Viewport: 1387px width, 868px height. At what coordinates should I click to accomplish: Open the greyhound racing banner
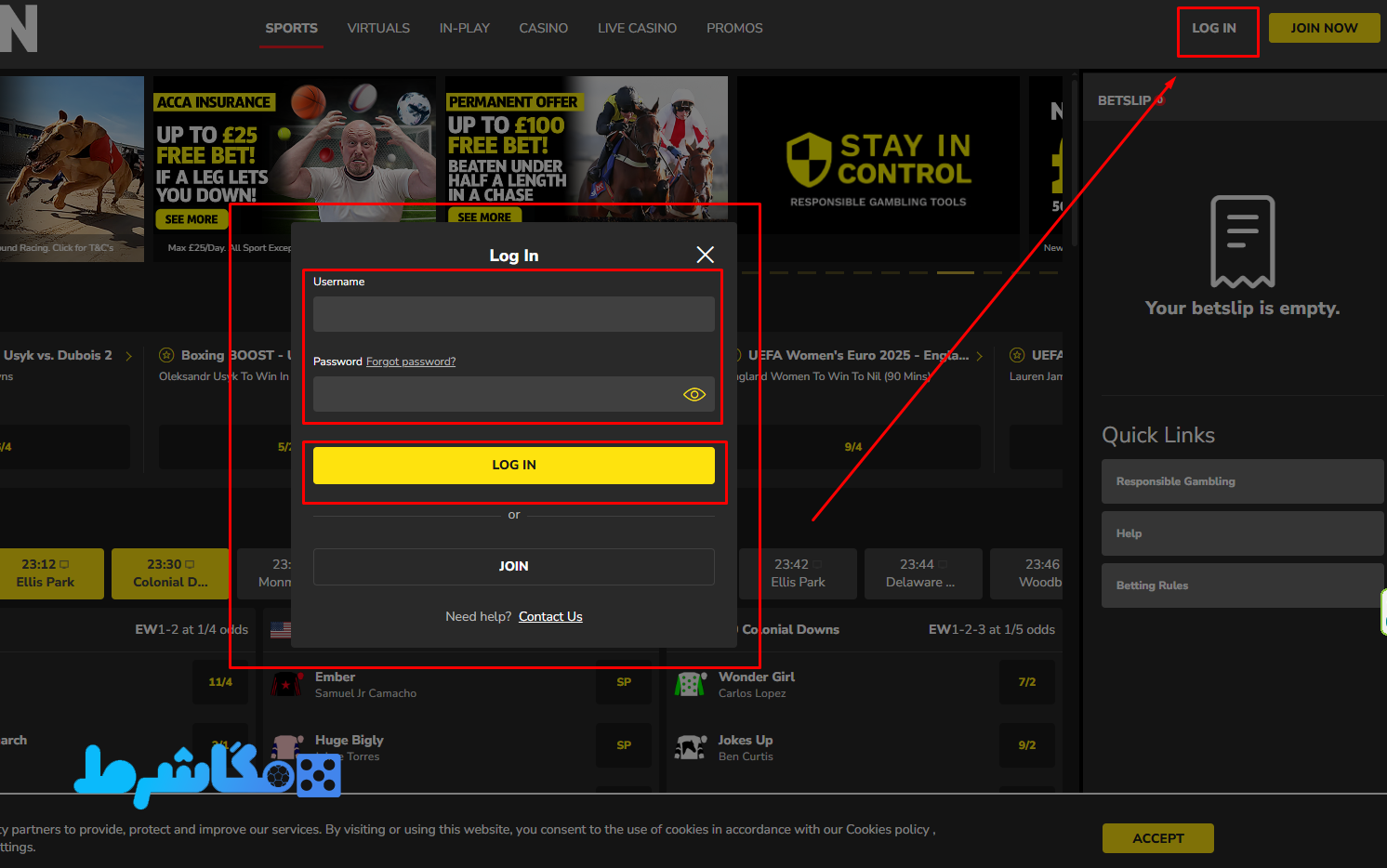coord(72,169)
